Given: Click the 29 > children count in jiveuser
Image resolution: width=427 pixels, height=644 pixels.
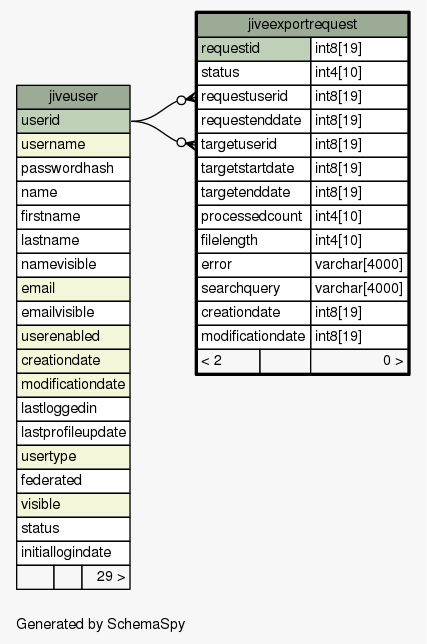Looking at the screenshot, I should (106, 577).
